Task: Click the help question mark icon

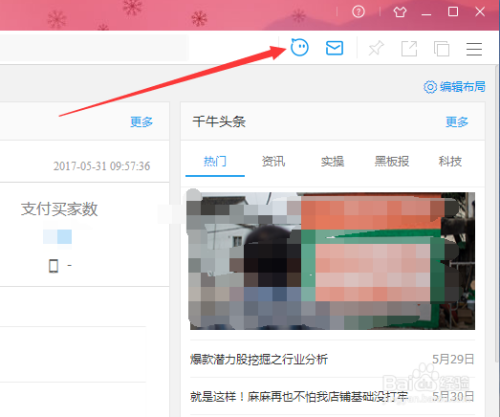Action: point(358,12)
